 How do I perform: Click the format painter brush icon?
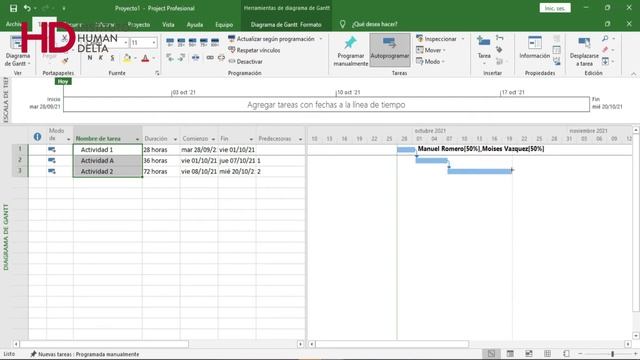(65, 60)
